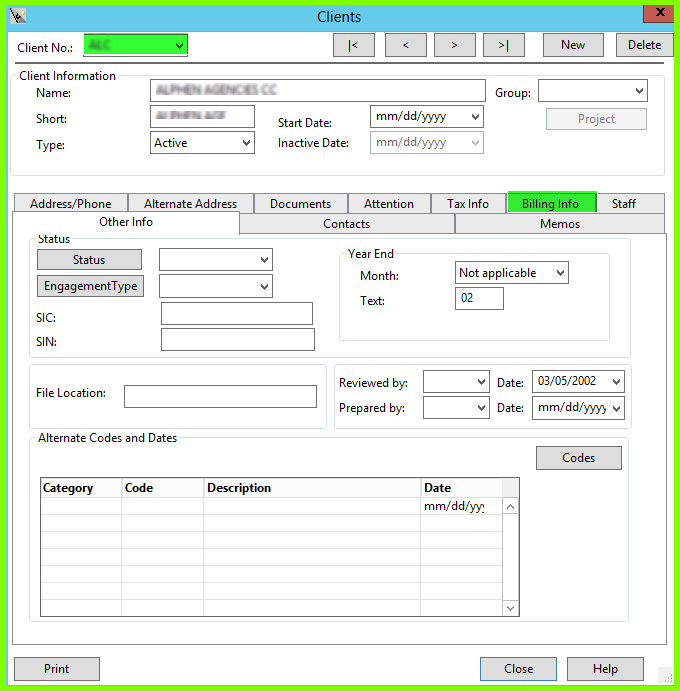Viewport: 680px width, 691px height.
Task: Click the SIC input field
Action: tap(237, 314)
